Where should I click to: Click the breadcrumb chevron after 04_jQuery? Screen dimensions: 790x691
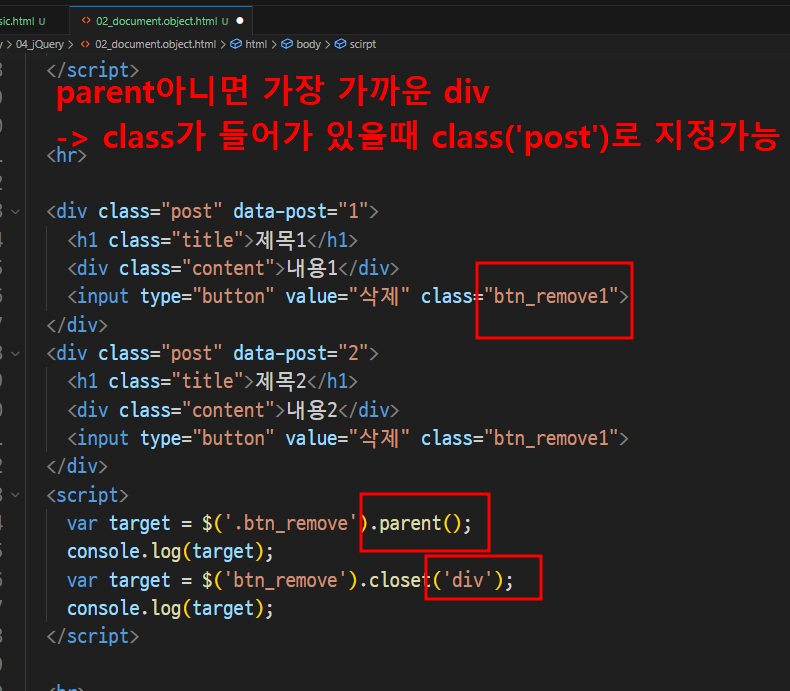[x=71, y=44]
